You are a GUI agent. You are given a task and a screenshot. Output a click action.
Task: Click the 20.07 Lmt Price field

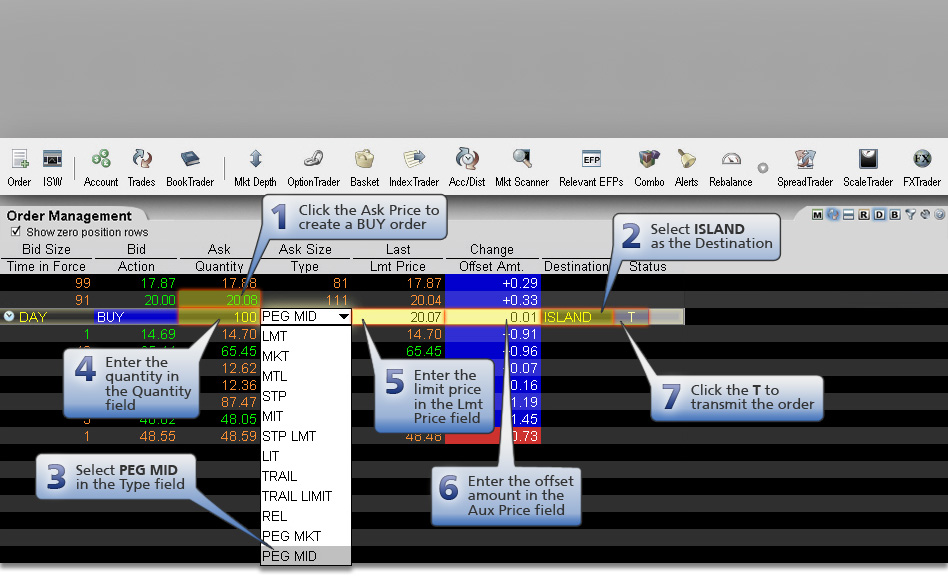(398, 317)
